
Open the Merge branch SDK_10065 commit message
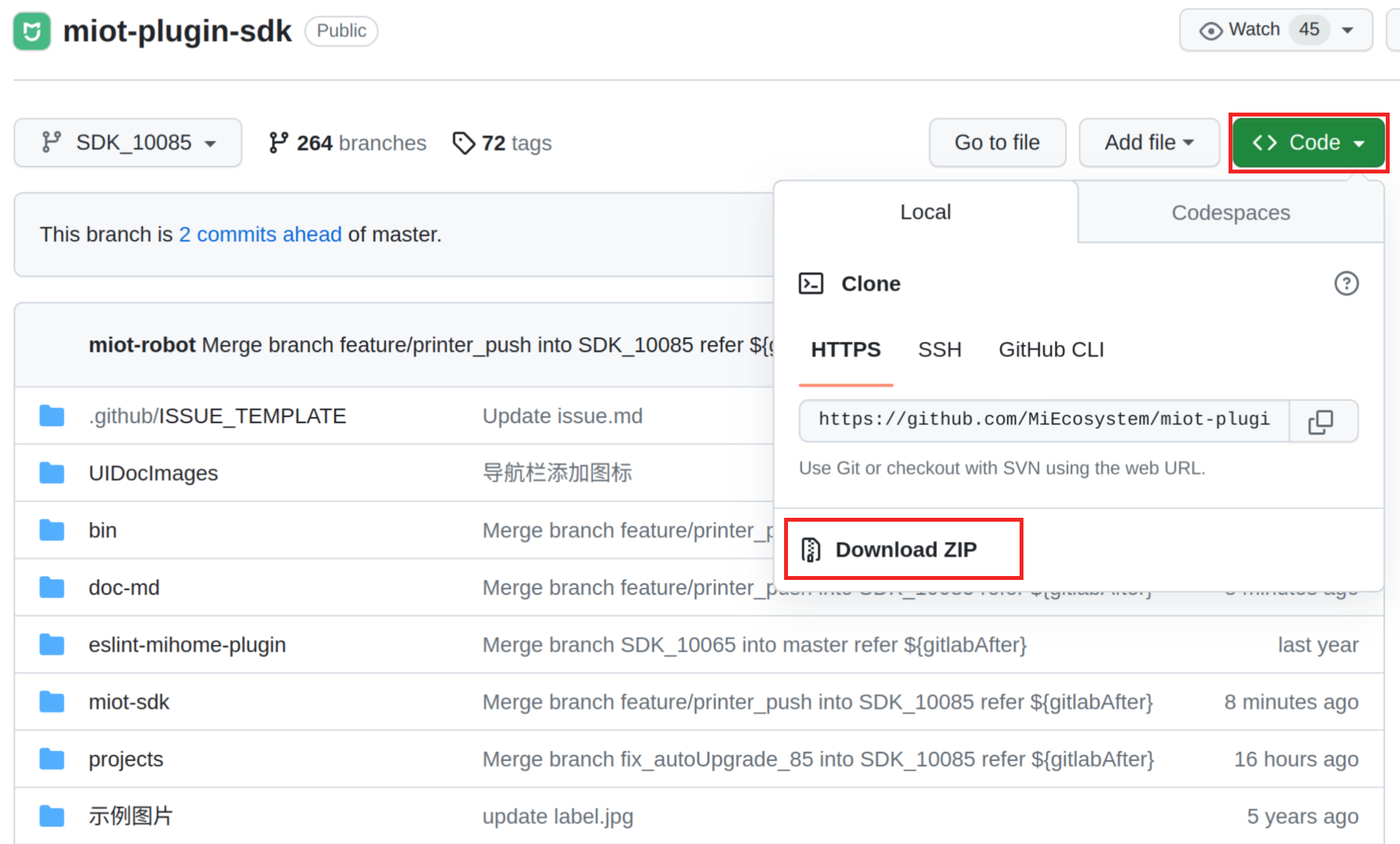[754, 645]
